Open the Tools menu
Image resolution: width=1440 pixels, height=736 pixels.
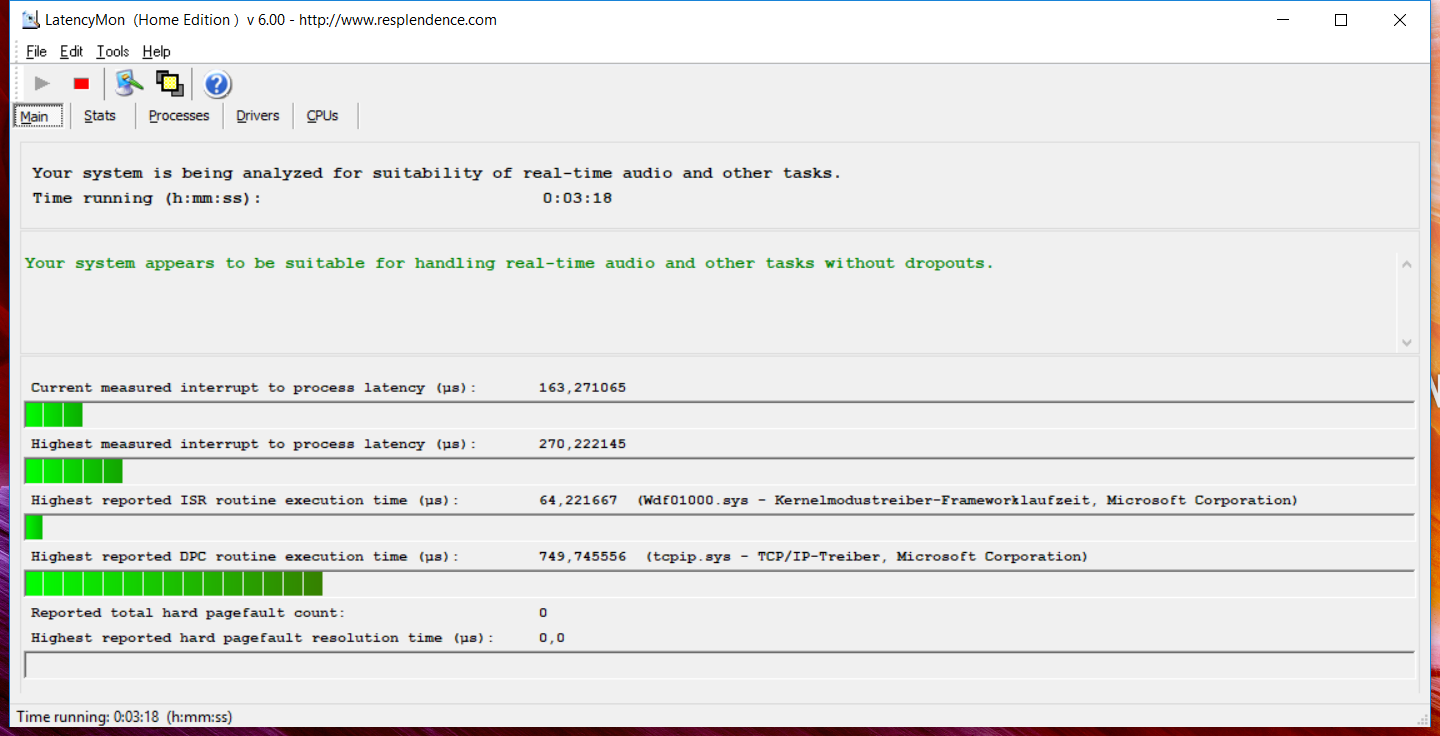(113, 52)
